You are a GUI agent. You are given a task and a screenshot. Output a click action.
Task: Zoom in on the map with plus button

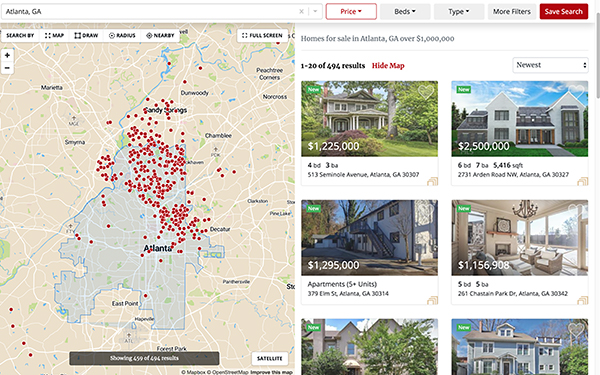point(7,55)
